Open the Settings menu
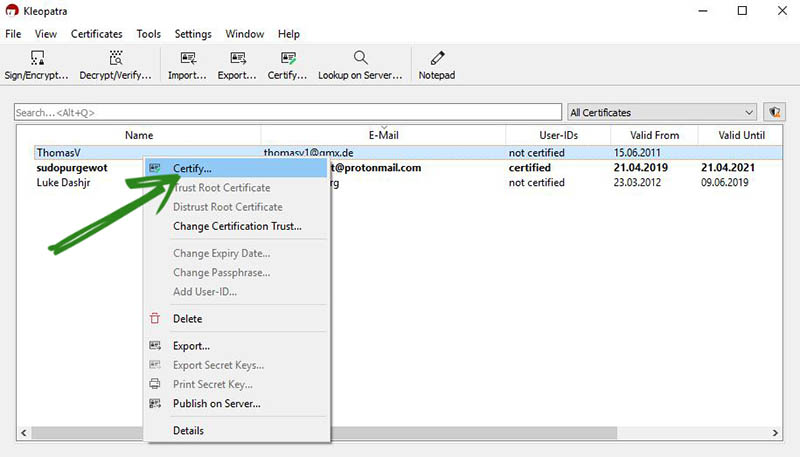The height and width of the screenshot is (457, 800). [193, 34]
